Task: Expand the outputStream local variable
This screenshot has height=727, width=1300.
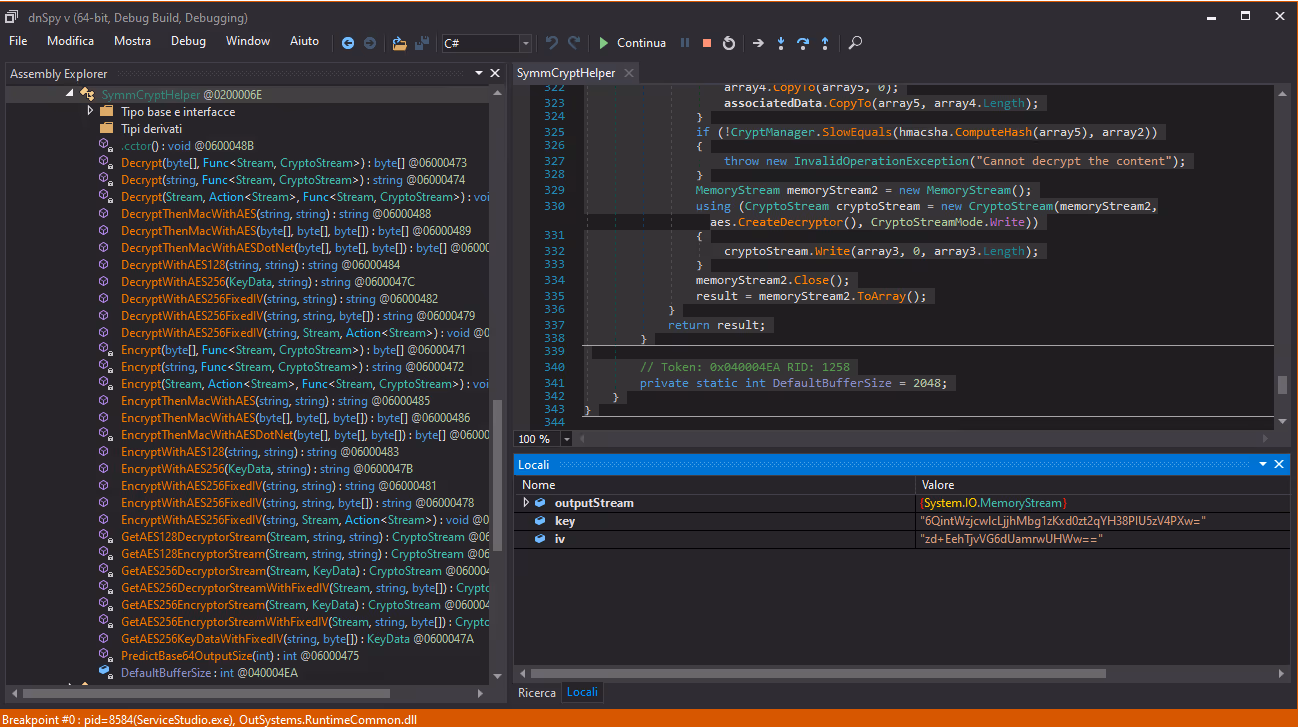Action: pos(526,503)
